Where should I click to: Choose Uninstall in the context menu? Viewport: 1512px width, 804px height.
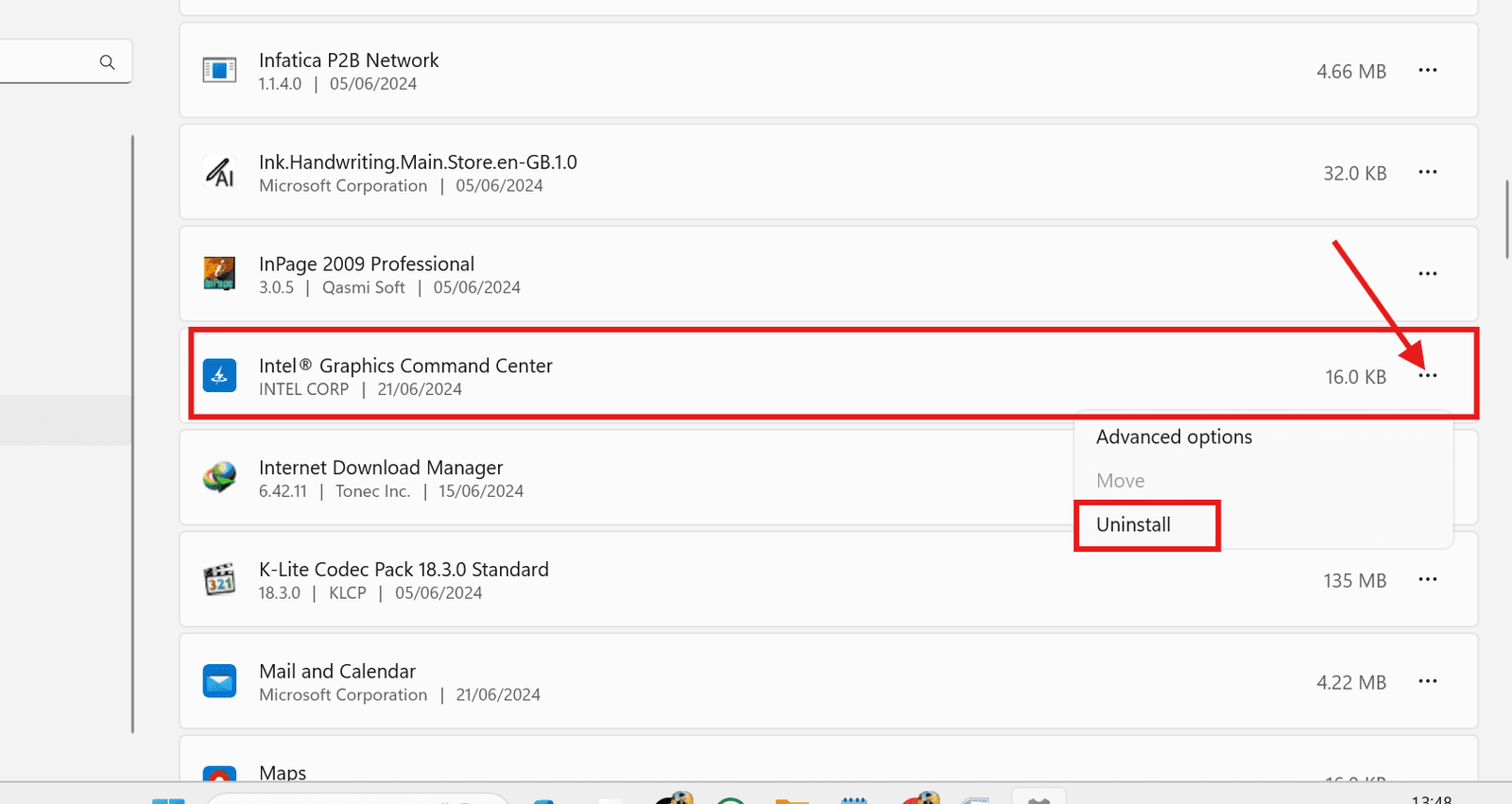click(1133, 524)
